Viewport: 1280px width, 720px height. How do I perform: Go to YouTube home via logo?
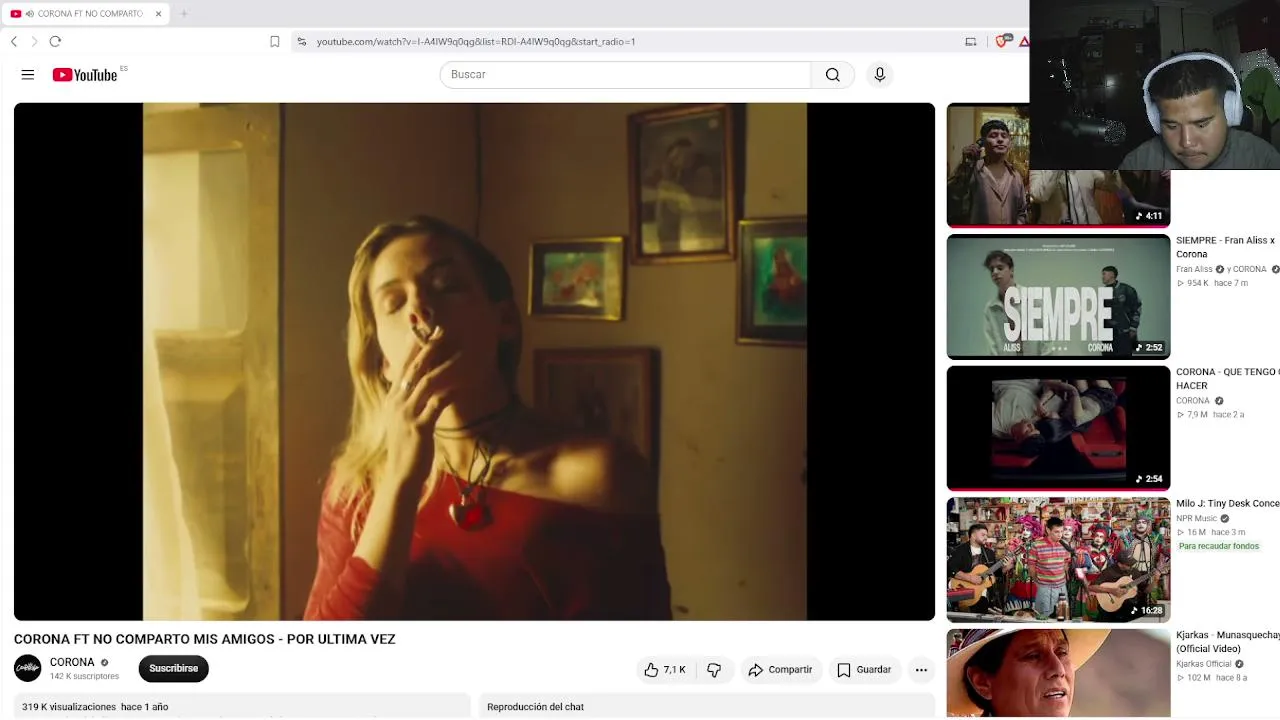(x=85, y=75)
